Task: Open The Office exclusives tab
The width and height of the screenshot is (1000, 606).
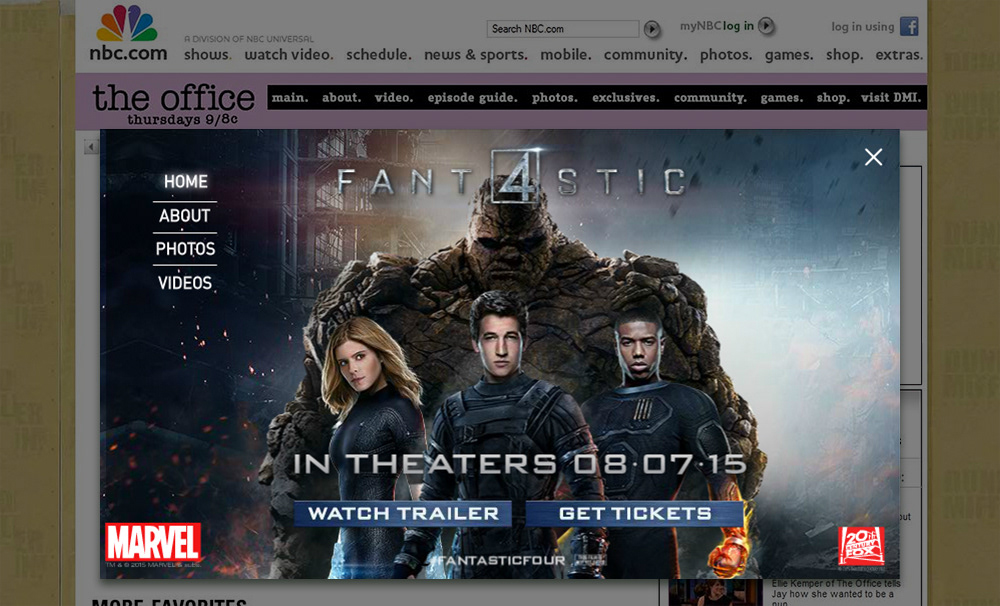Action: (626, 98)
